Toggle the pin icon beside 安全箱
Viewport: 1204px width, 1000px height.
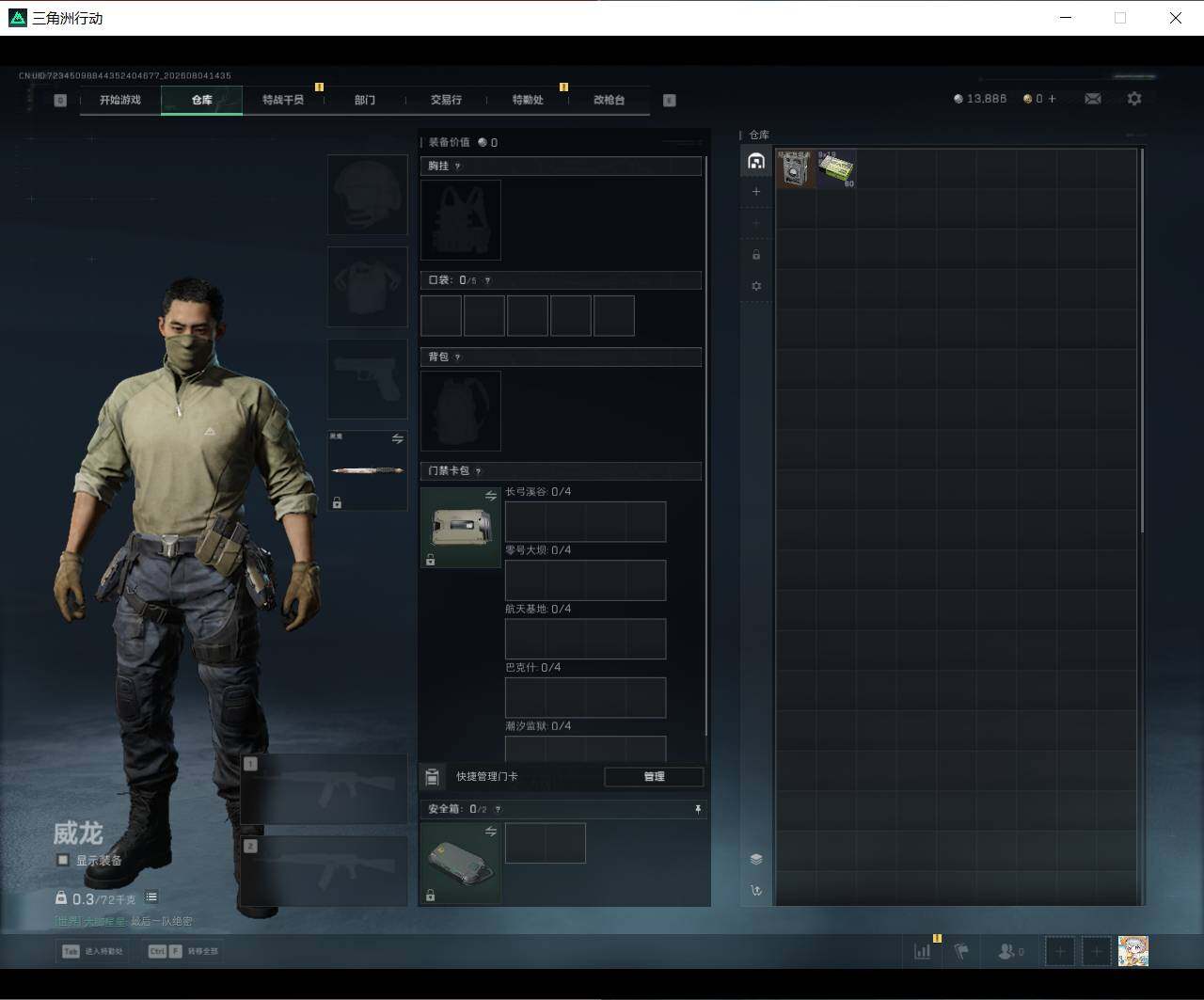click(x=698, y=809)
